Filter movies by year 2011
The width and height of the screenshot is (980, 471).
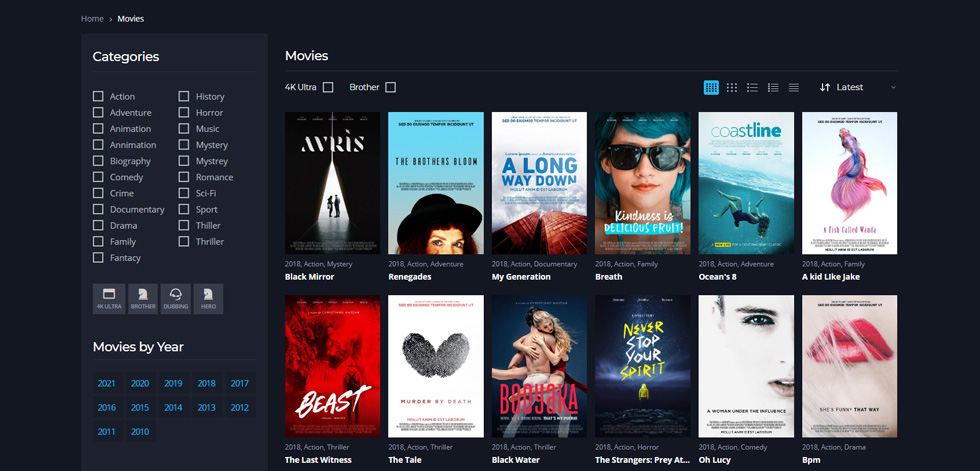[x=106, y=432]
